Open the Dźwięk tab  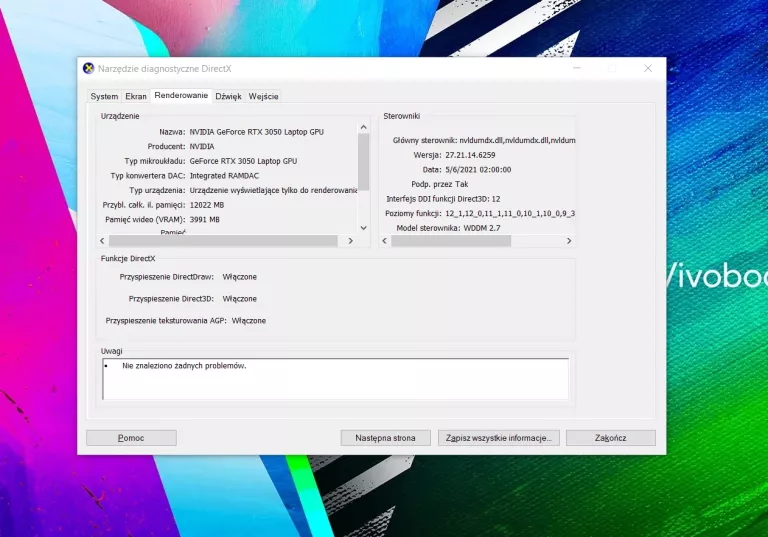228,97
